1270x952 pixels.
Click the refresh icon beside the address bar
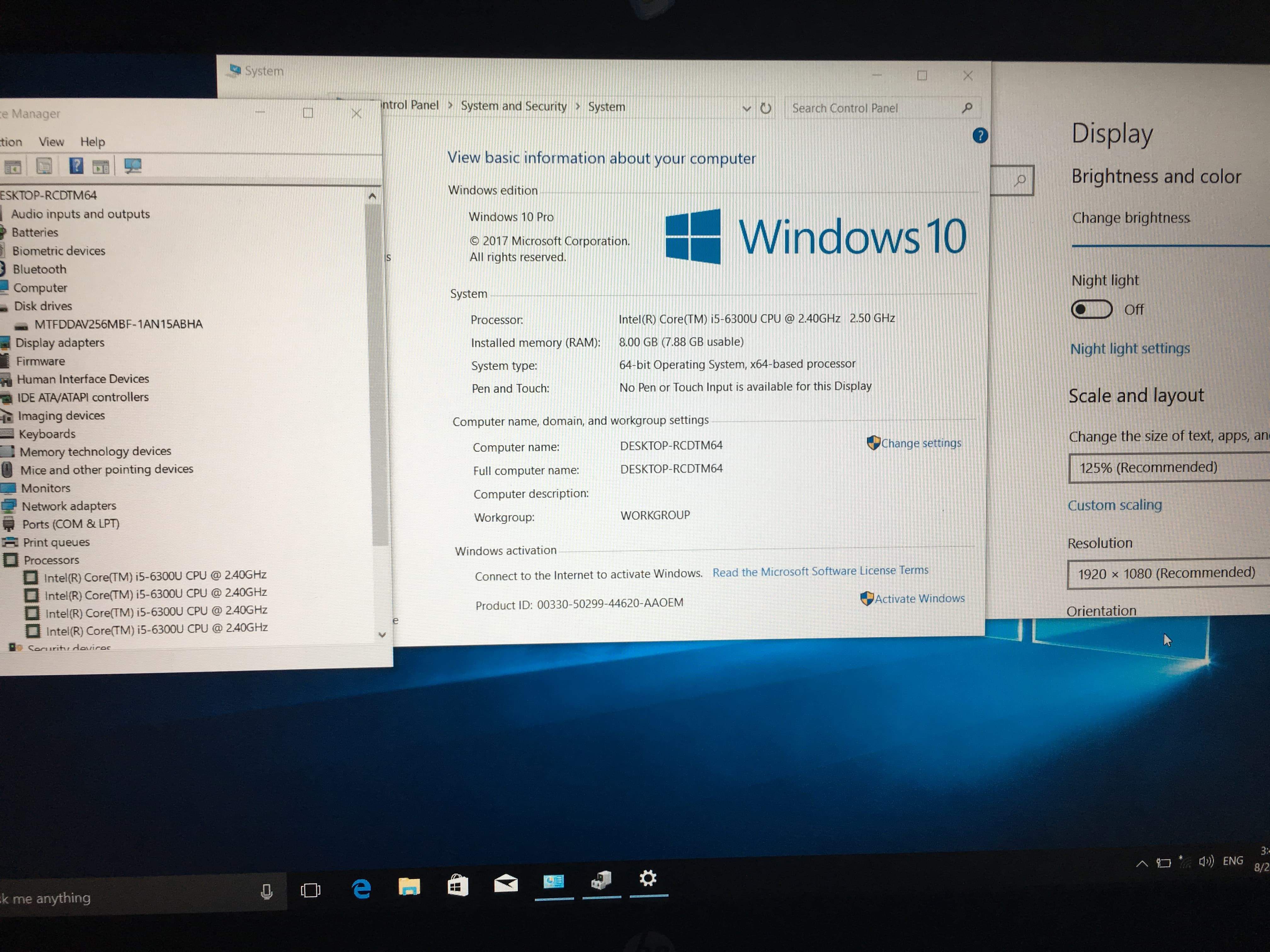point(765,108)
